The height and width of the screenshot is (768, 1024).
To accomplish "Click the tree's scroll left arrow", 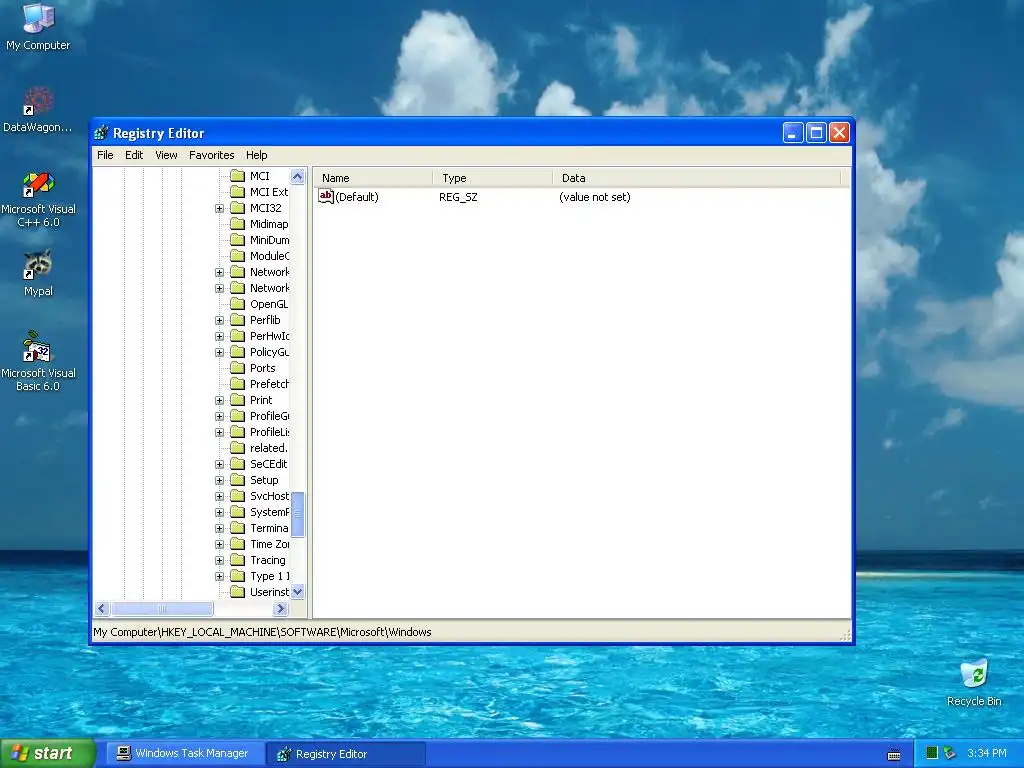I will tap(101, 609).
